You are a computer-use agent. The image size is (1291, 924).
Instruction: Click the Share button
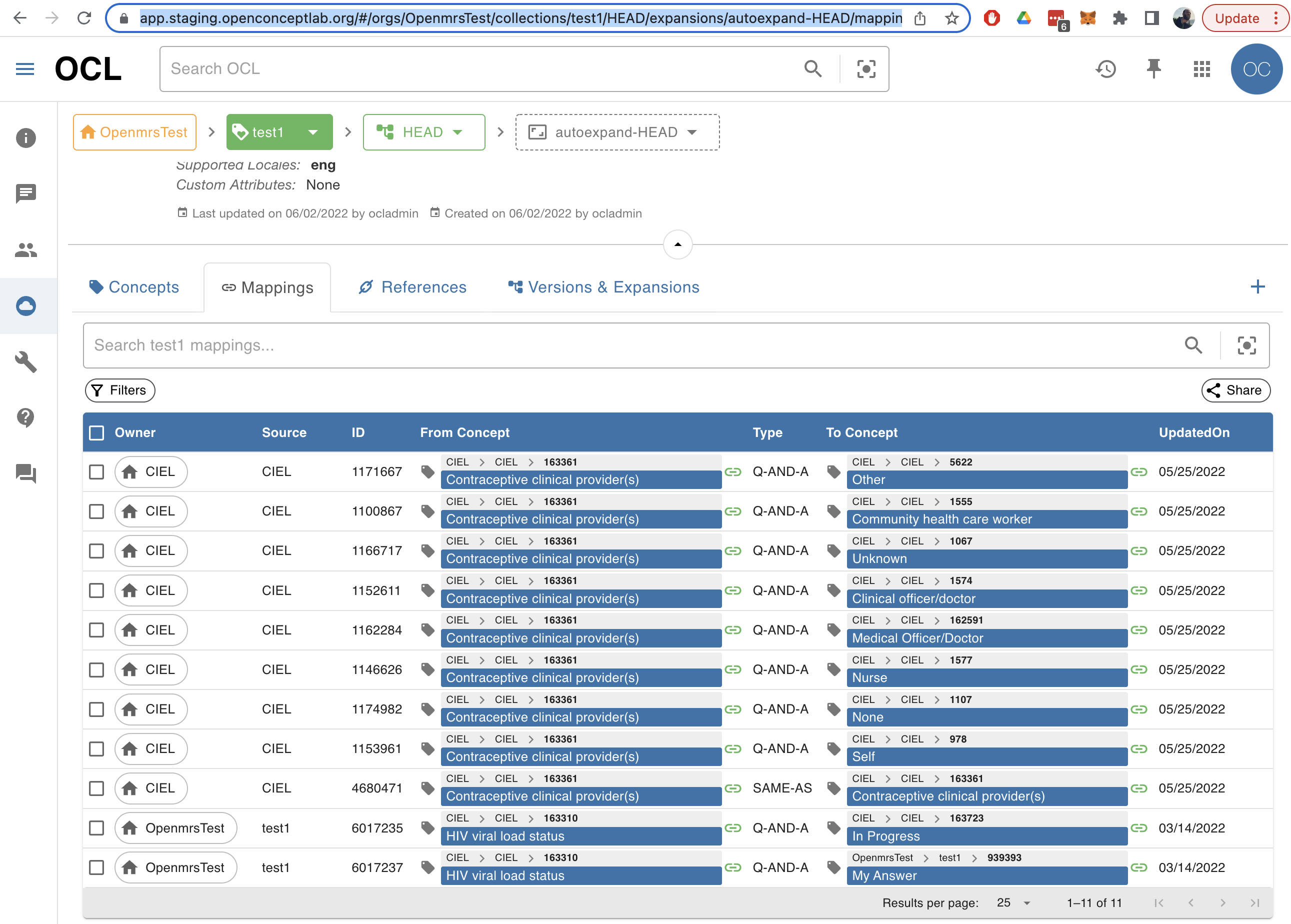(1236, 391)
